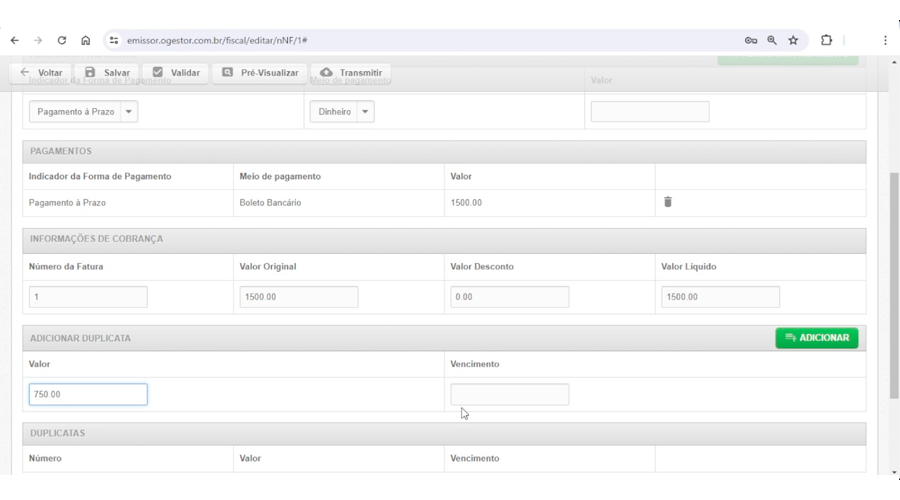Open Chrome three-dot menu

(885, 41)
